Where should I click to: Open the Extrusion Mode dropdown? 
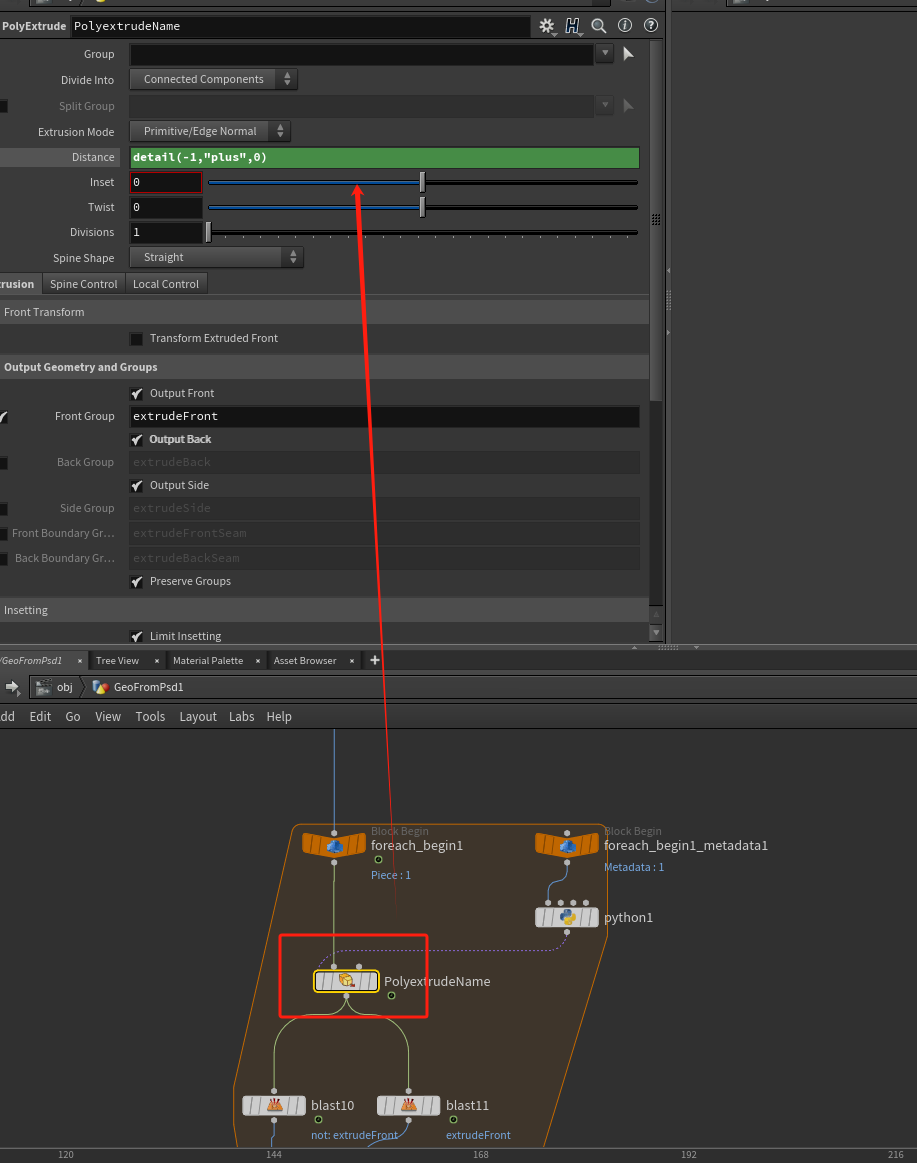point(209,132)
